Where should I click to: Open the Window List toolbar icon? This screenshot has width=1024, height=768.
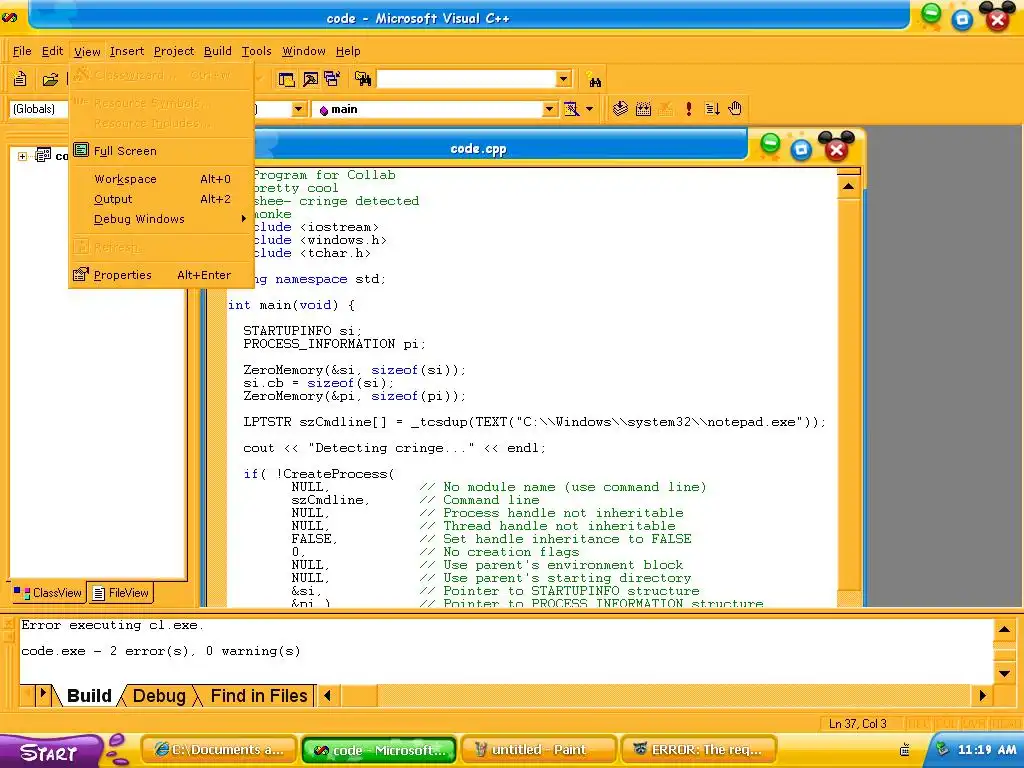[332, 80]
